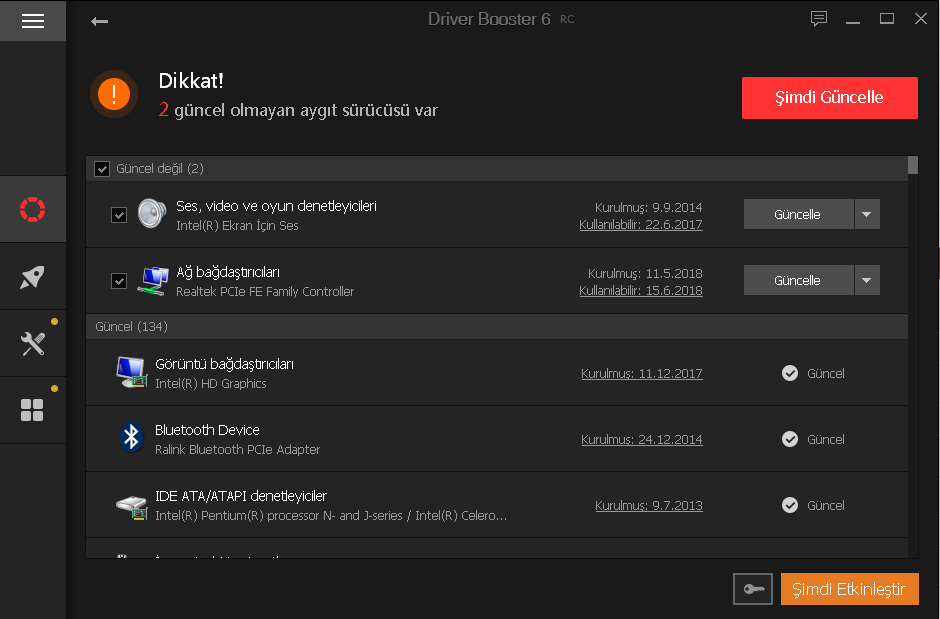Select Ağ bağdaştırıcıları row title

pyautogui.click(x=228, y=272)
